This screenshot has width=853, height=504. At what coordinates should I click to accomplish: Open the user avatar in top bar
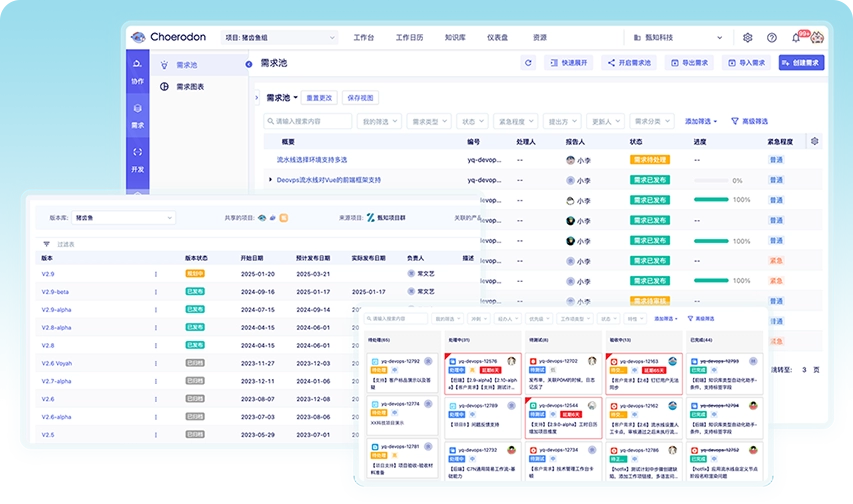click(x=817, y=38)
